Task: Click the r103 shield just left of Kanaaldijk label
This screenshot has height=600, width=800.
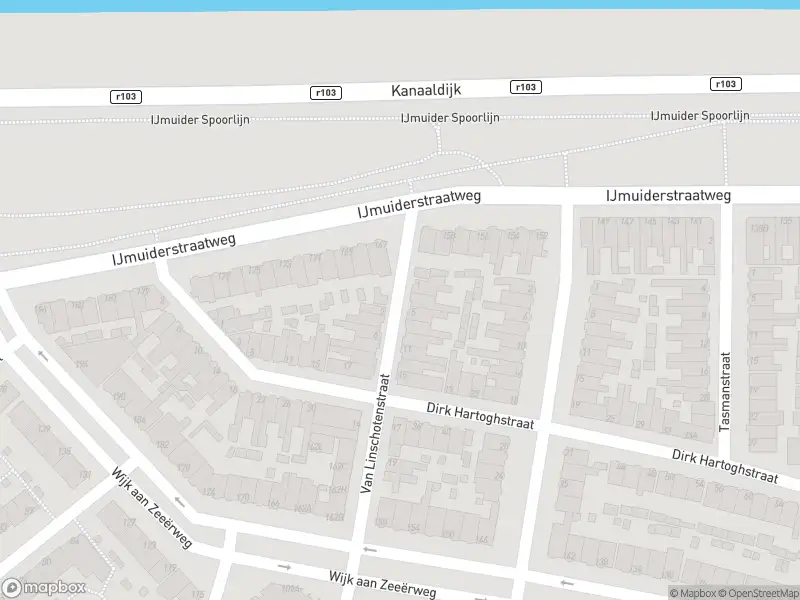Action: [326, 92]
